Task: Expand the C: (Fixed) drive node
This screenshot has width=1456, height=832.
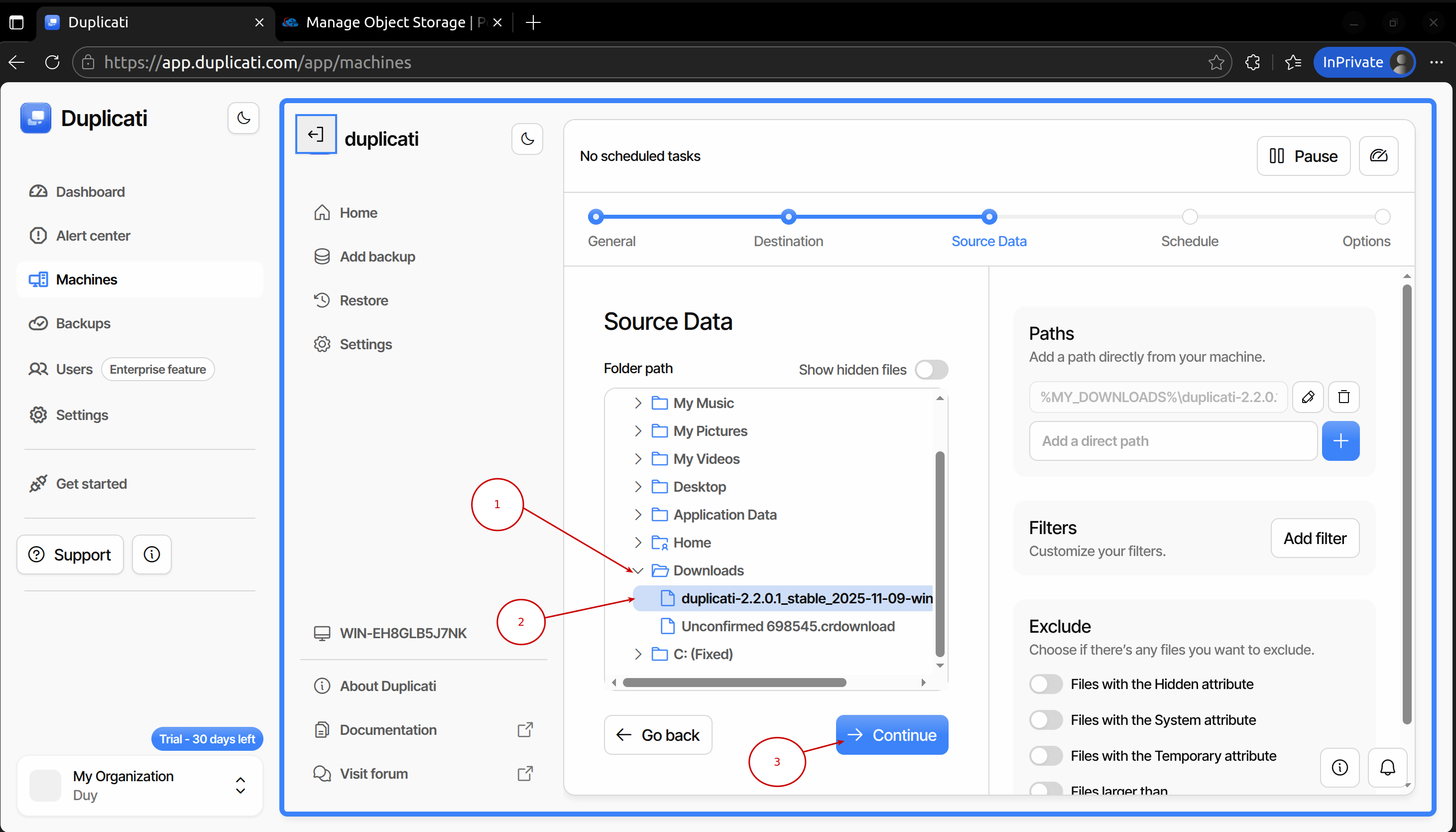Action: tap(638, 654)
